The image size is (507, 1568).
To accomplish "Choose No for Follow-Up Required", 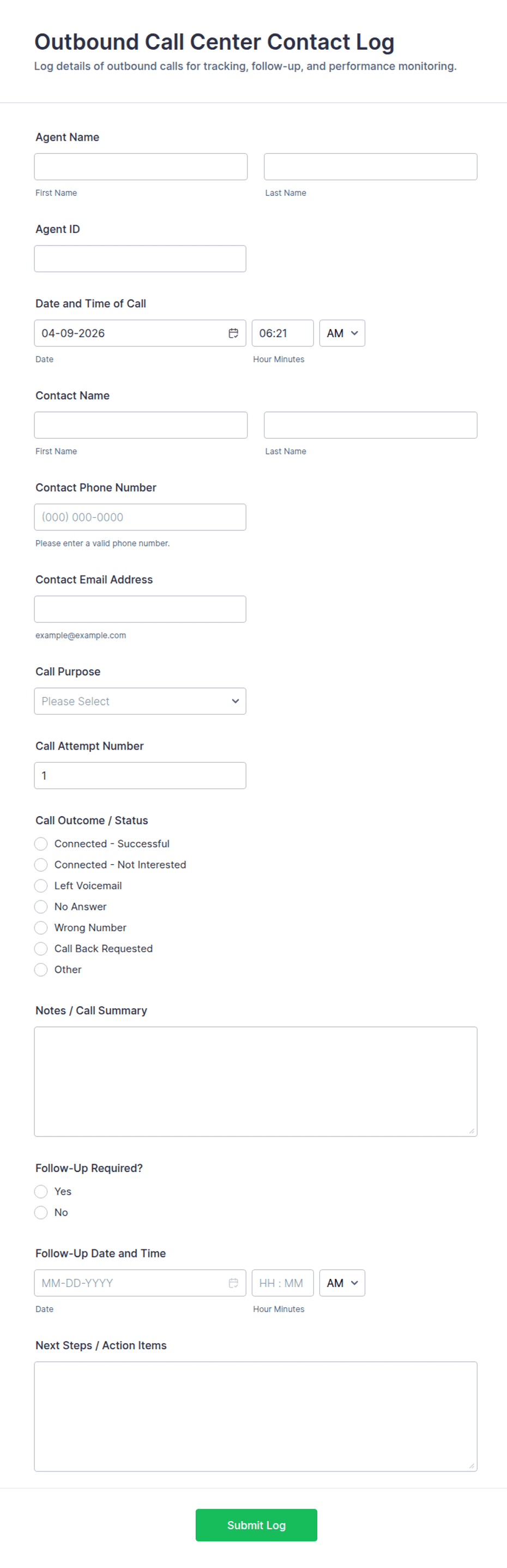I will click(x=41, y=1212).
